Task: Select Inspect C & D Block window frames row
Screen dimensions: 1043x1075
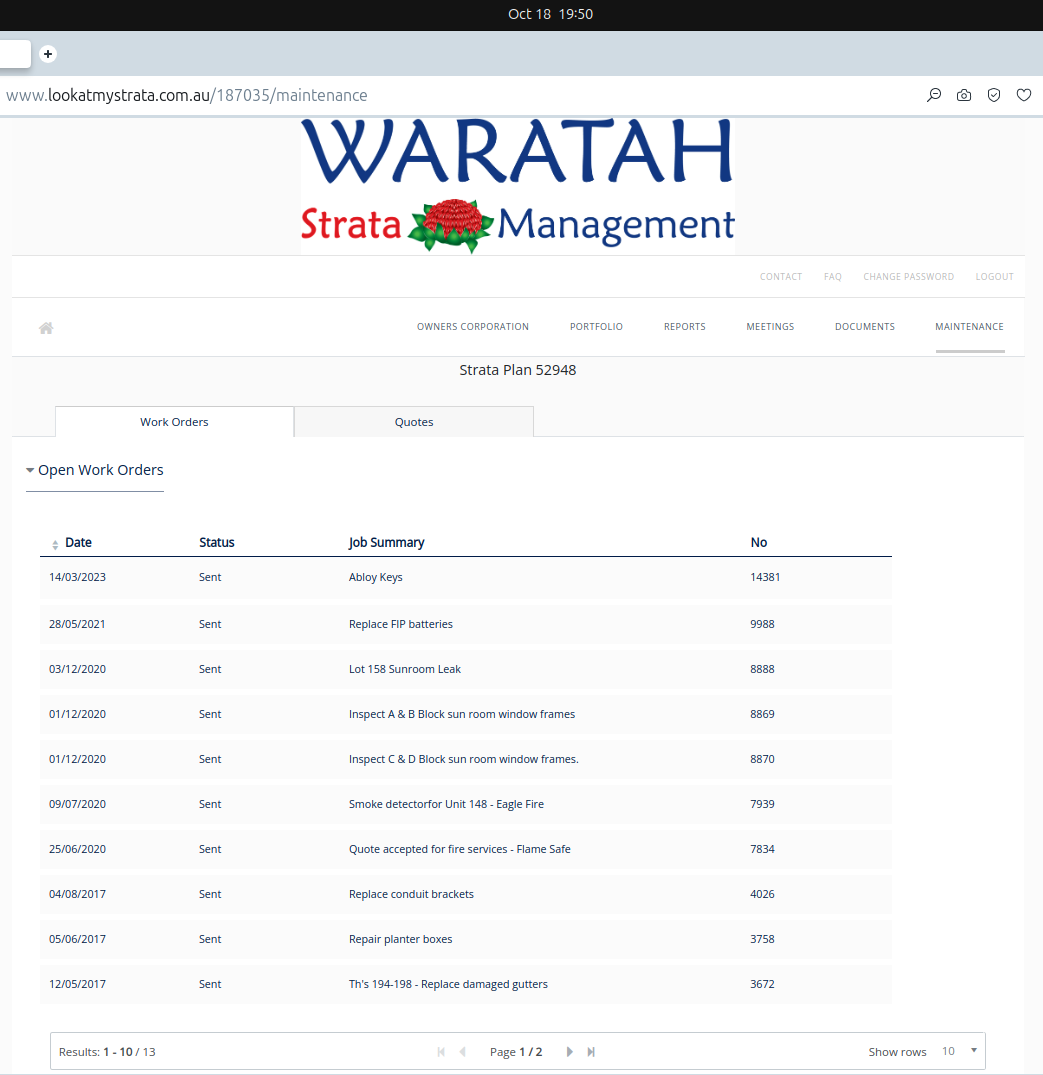Action: [466, 759]
